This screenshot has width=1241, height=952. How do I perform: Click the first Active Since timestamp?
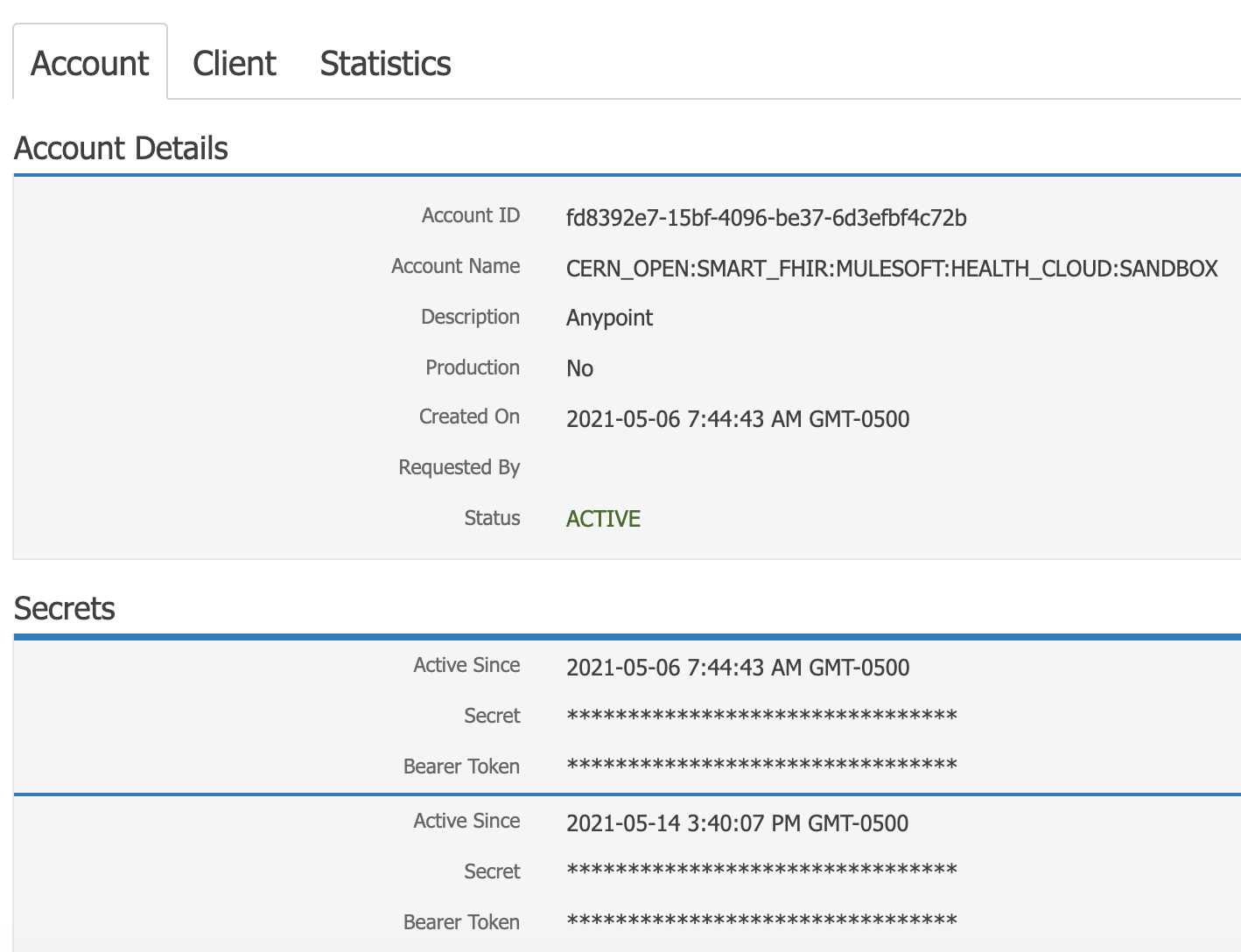tap(738, 667)
